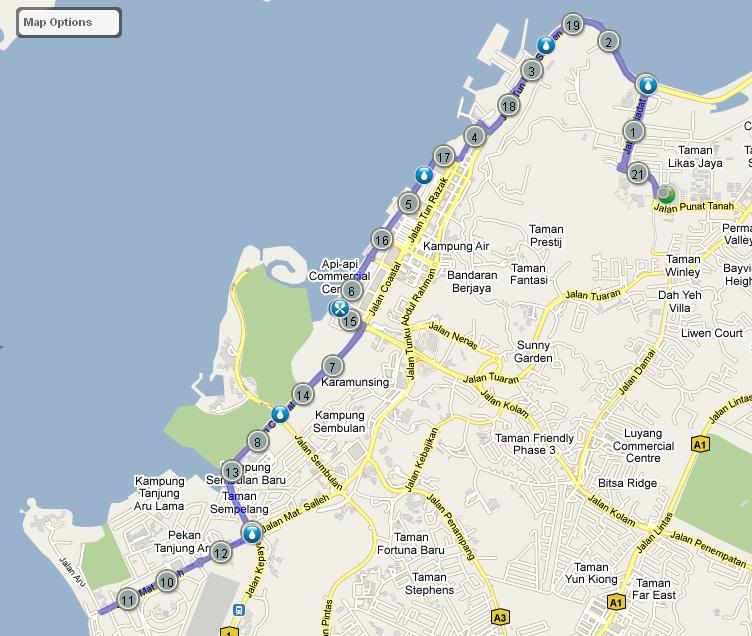Click route marker 21
The height and width of the screenshot is (636, 752).
[x=637, y=174]
